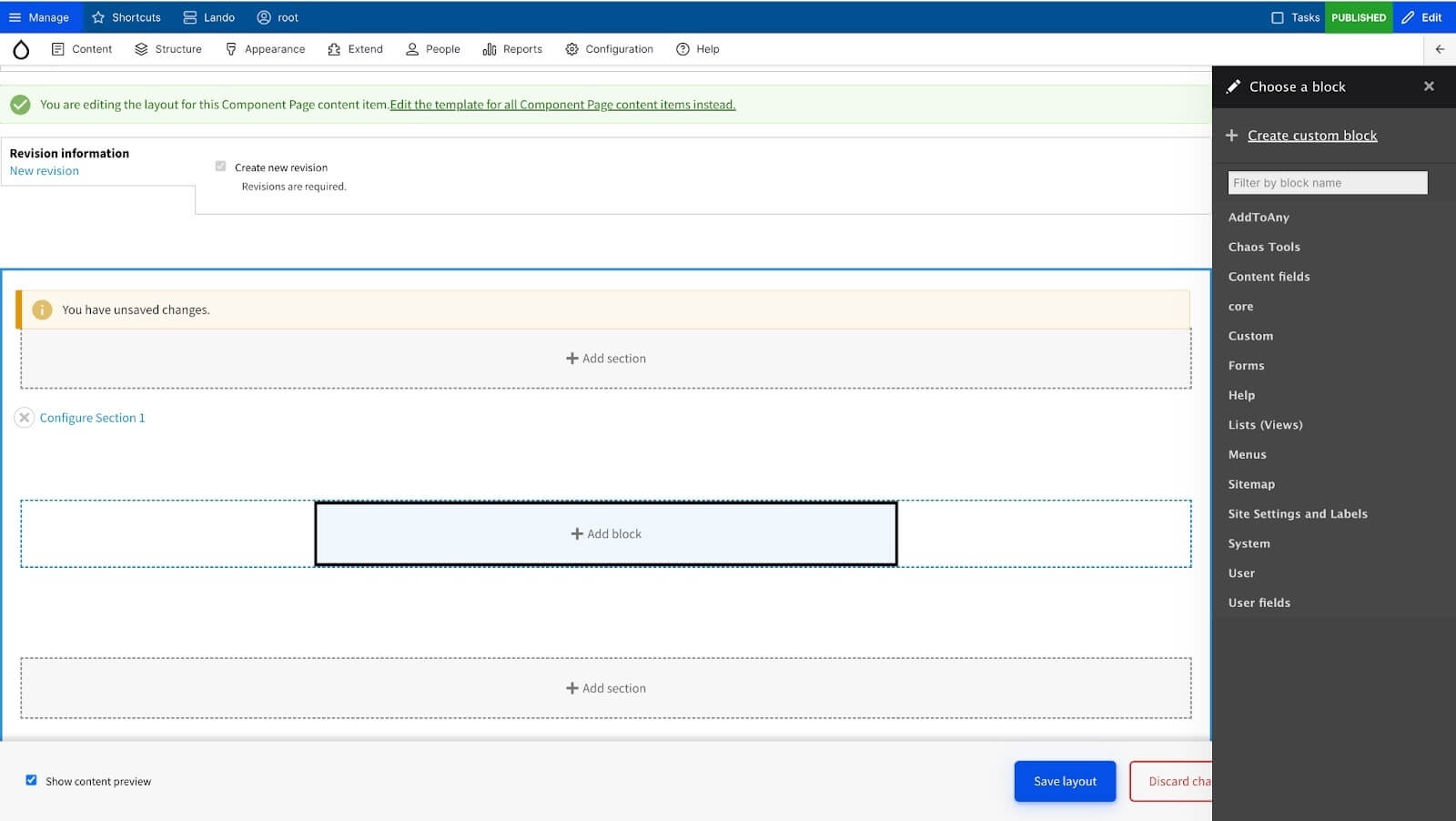
Task: Uncheck the Show content preview checkbox
Action: (31, 780)
